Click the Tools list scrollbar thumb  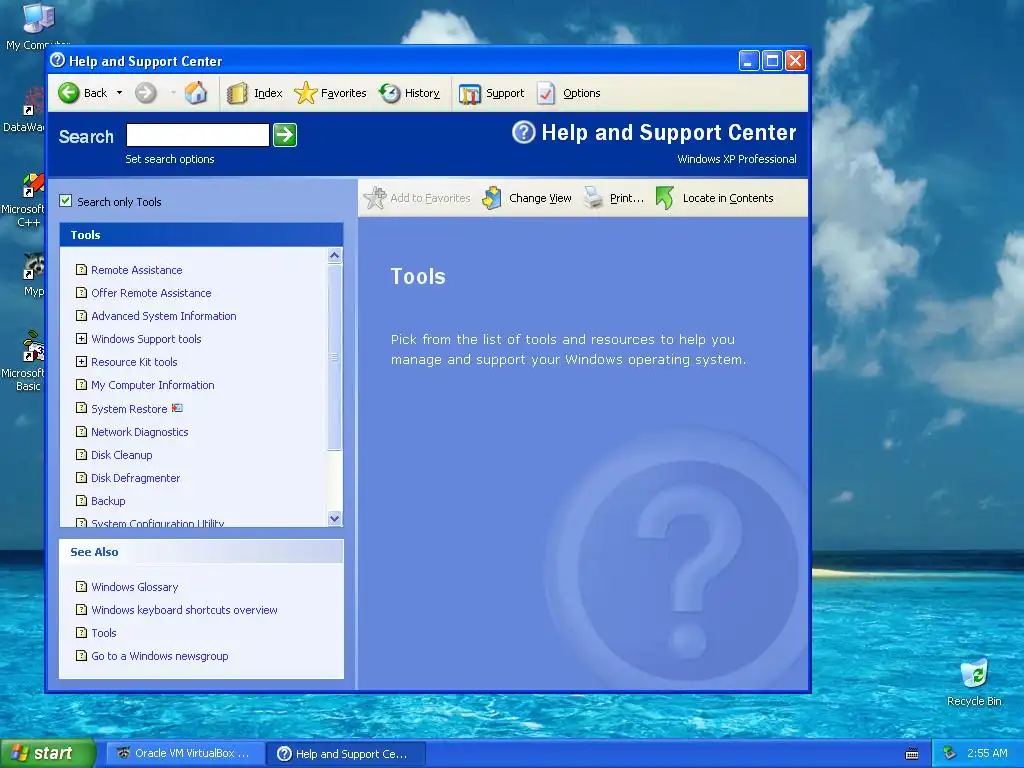[x=334, y=357]
